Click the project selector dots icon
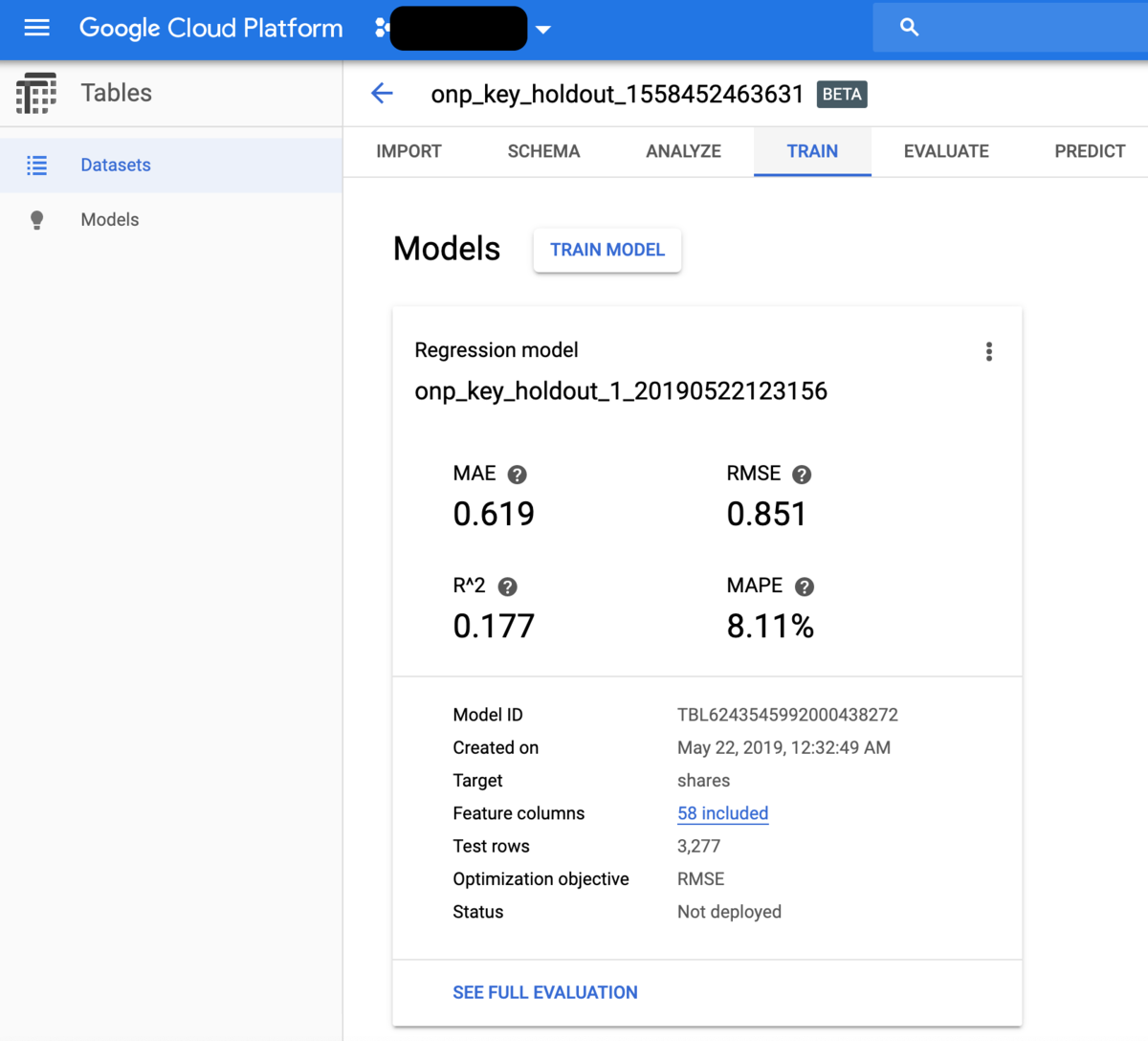 (381, 28)
